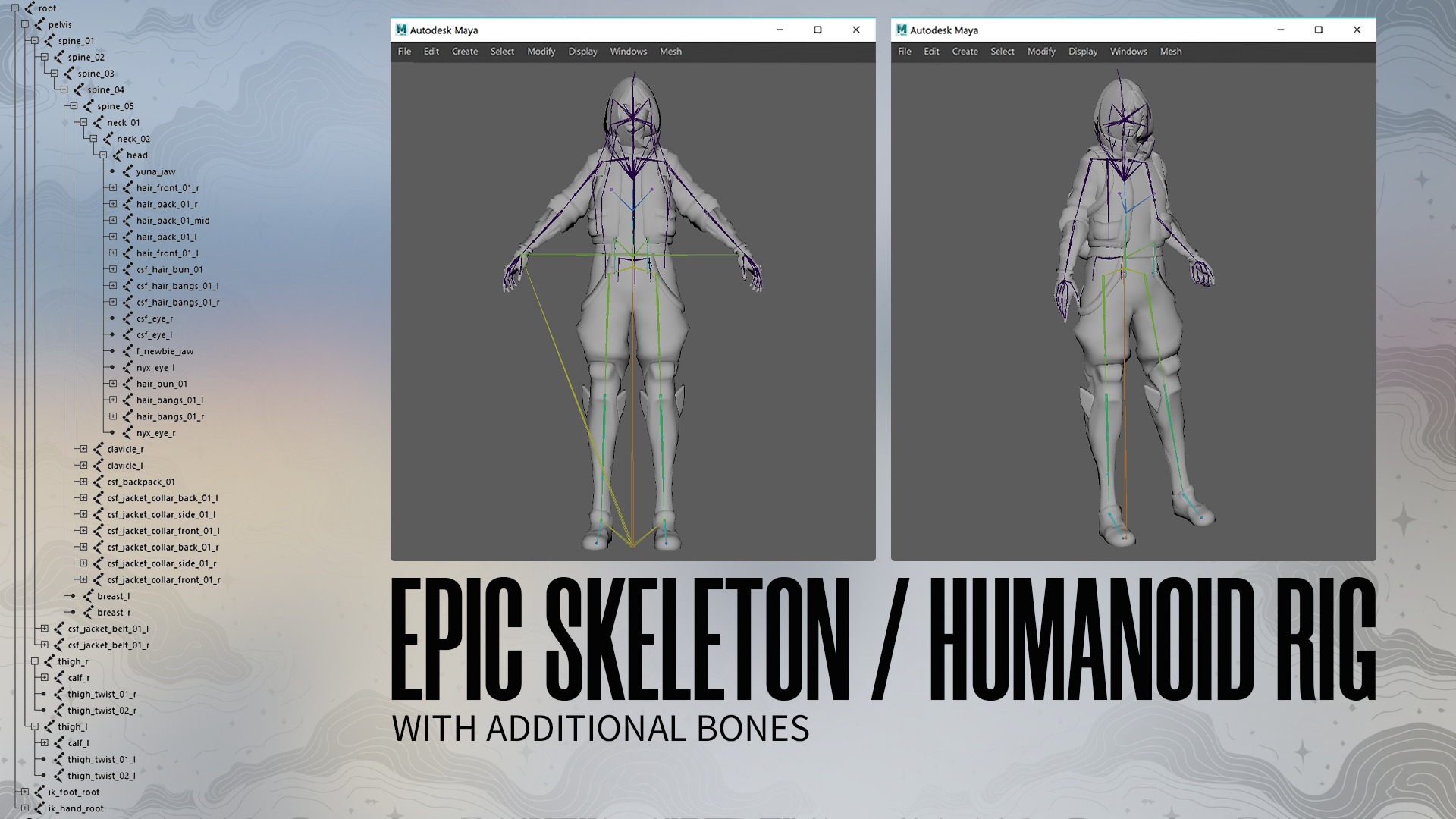The image size is (1456, 819).
Task: Collapse the spine_05 tree node
Action: click(74, 106)
